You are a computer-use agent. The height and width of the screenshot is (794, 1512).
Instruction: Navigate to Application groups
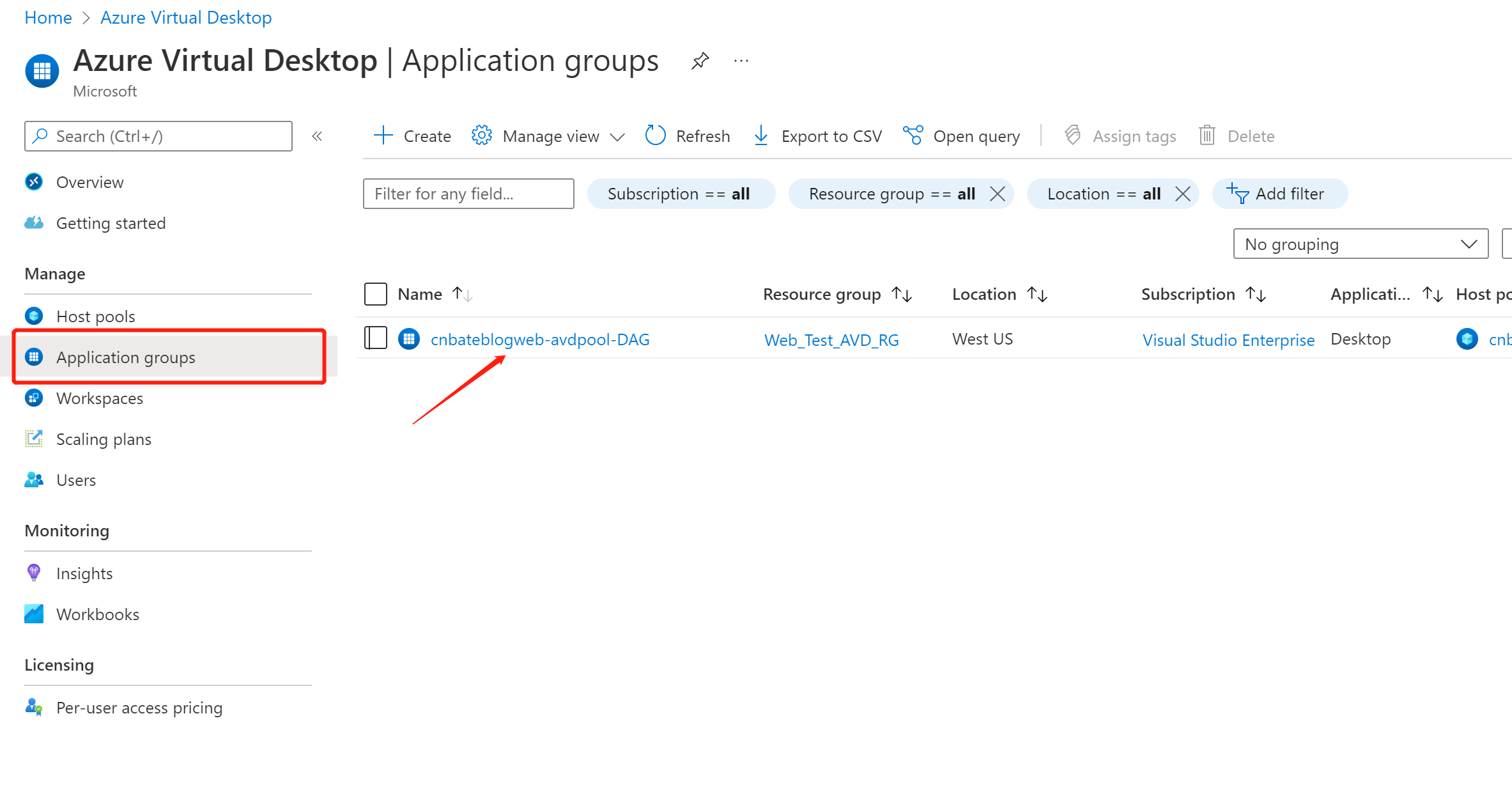coord(126,357)
